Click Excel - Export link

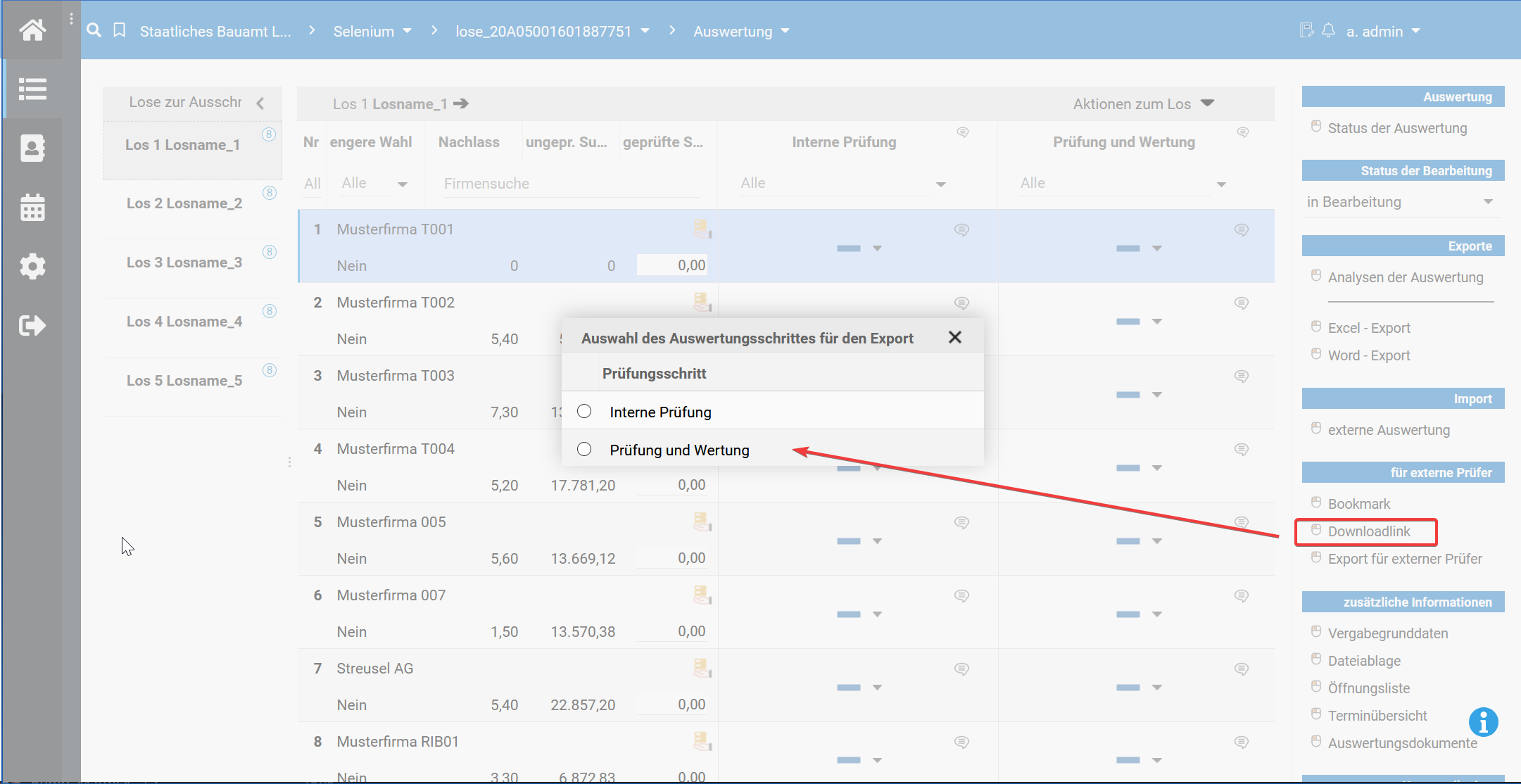click(x=1369, y=327)
